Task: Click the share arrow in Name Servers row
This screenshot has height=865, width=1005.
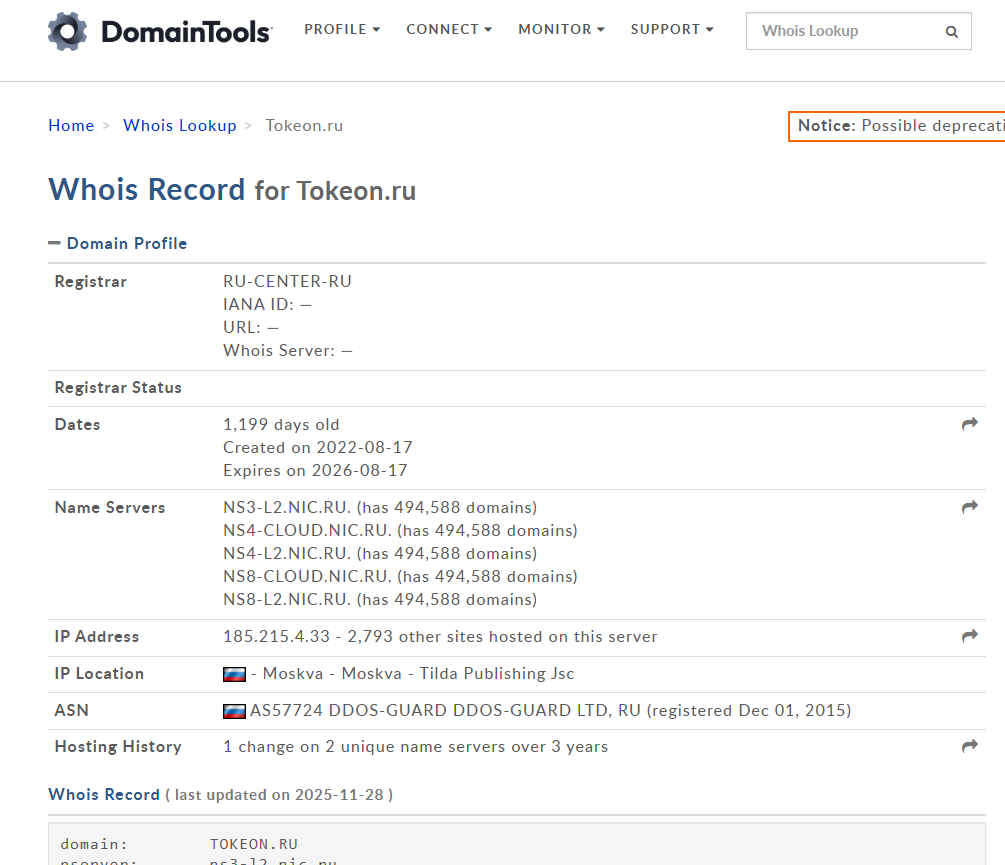Action: (969, 508)
